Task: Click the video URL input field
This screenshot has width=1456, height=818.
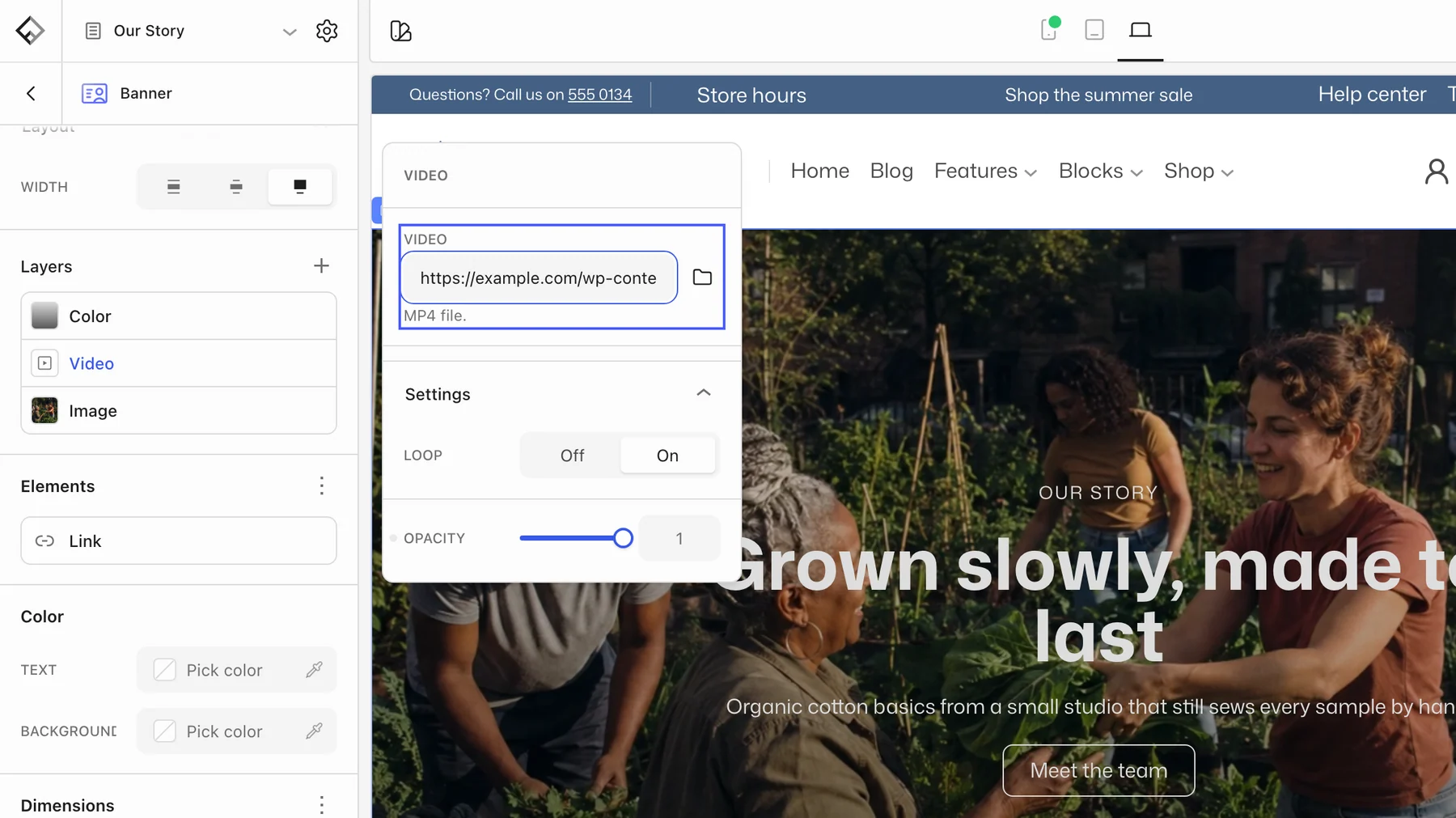Action: [x=539, y=278]
